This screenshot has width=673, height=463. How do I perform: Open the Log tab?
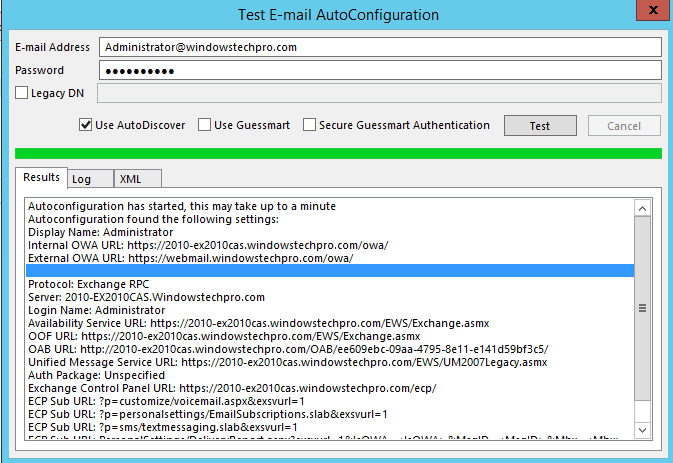click(90, 179)
